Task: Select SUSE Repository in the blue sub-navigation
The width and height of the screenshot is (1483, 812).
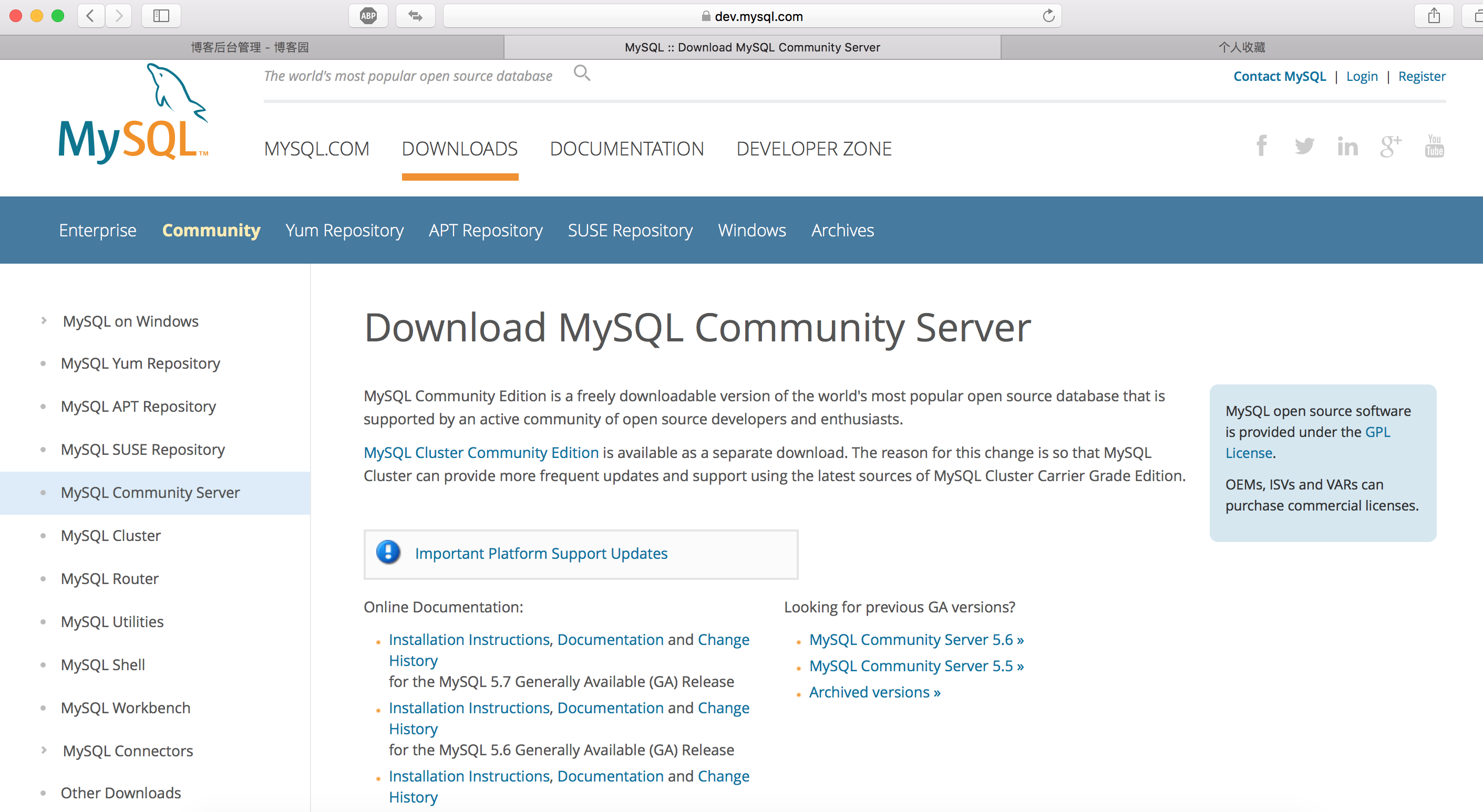Action: point(630,230)
